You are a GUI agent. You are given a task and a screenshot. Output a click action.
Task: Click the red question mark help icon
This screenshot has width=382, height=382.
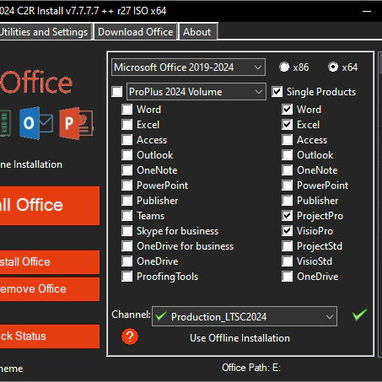point(130,337)
